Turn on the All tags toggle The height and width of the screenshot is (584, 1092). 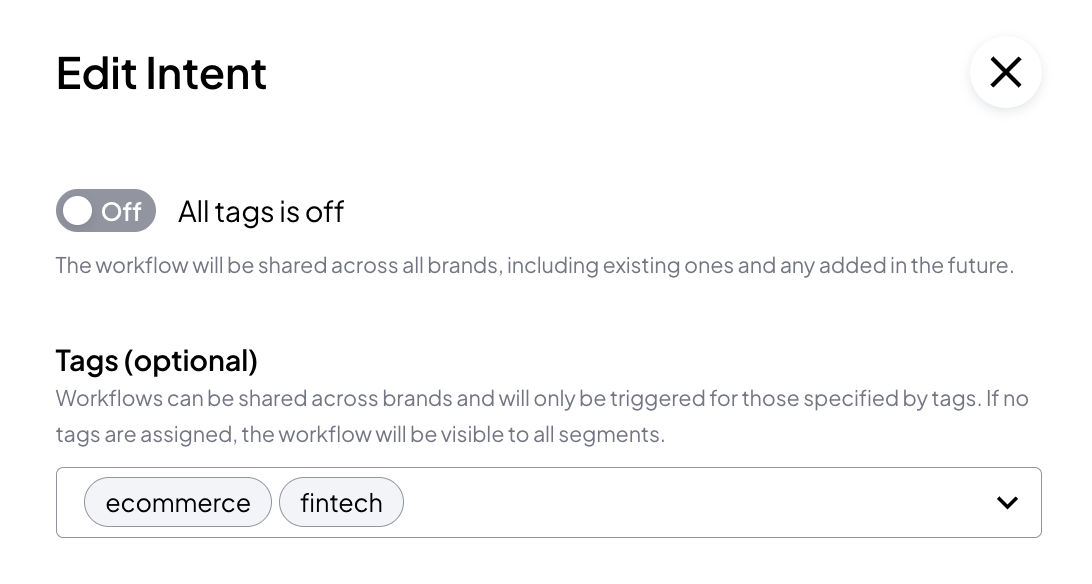106,210
